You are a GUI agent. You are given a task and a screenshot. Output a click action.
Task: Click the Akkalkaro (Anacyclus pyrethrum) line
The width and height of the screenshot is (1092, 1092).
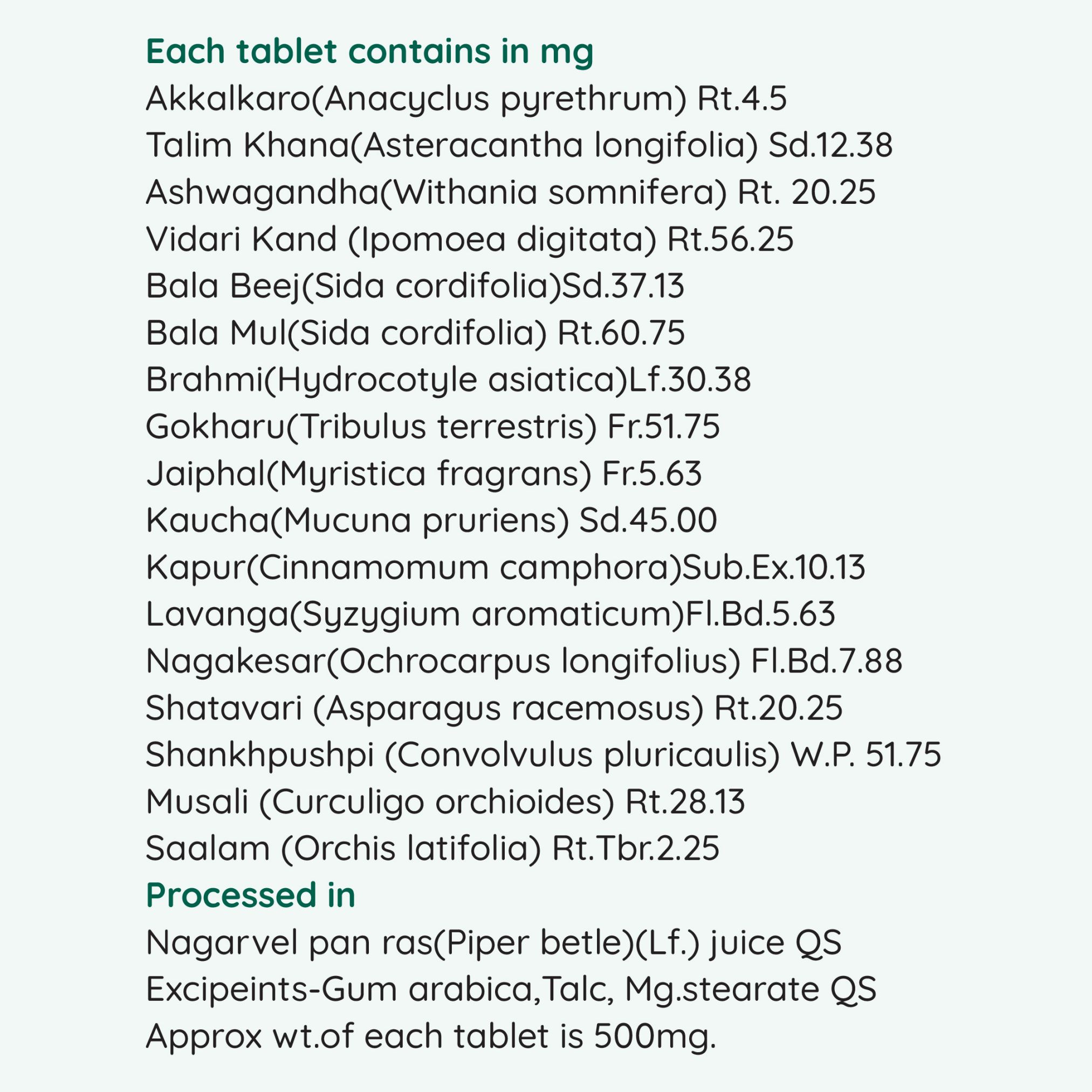(x=466, y=99)
